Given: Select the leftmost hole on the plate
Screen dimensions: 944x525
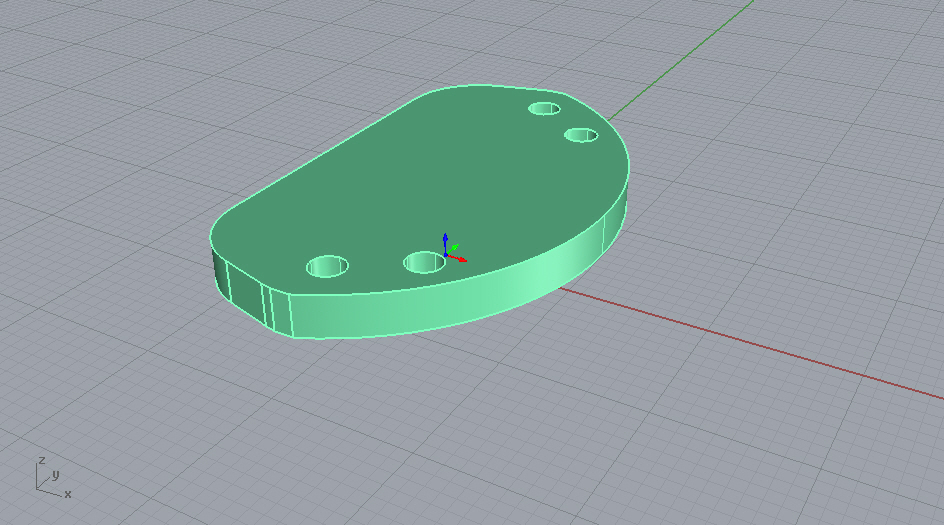Looking at the screenshot, I should (327, 266).
